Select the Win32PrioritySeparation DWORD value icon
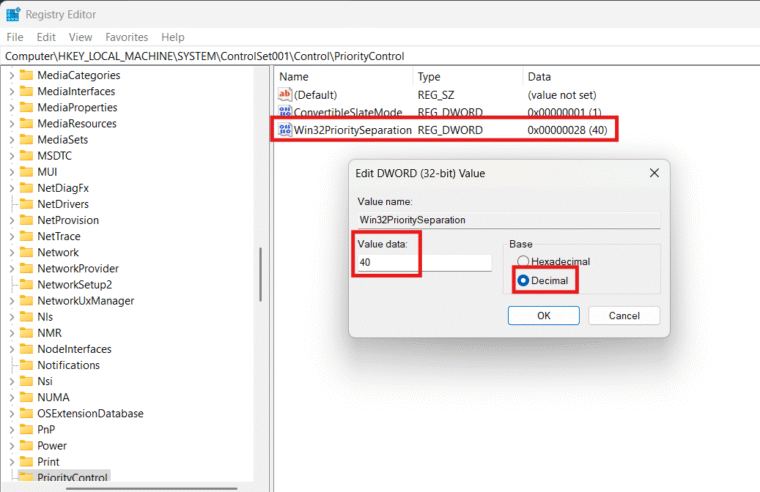The image size is (760, 492). pyautogui.click(x=286, y=130)
